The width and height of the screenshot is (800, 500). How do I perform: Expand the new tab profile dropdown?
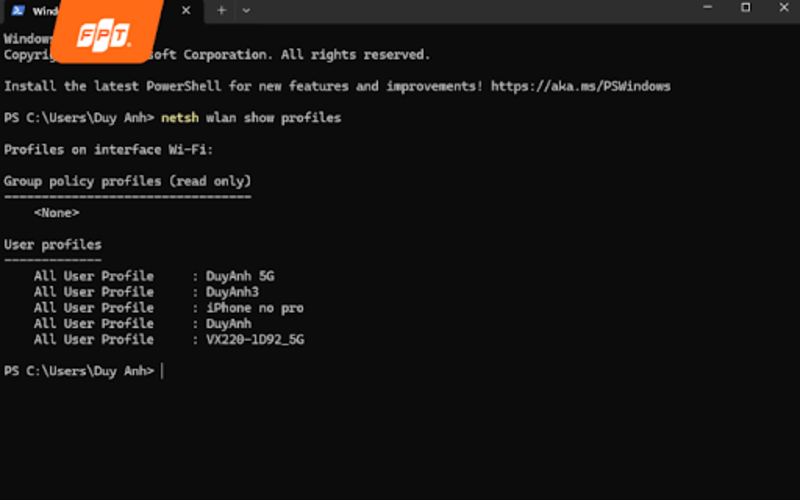point(246,10)
